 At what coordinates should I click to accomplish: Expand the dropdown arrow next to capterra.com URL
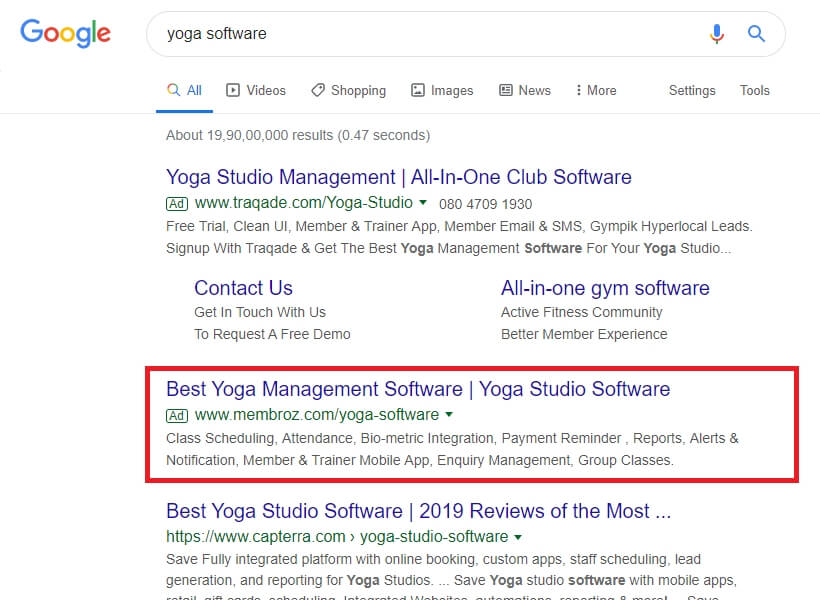tap(518, 537)
